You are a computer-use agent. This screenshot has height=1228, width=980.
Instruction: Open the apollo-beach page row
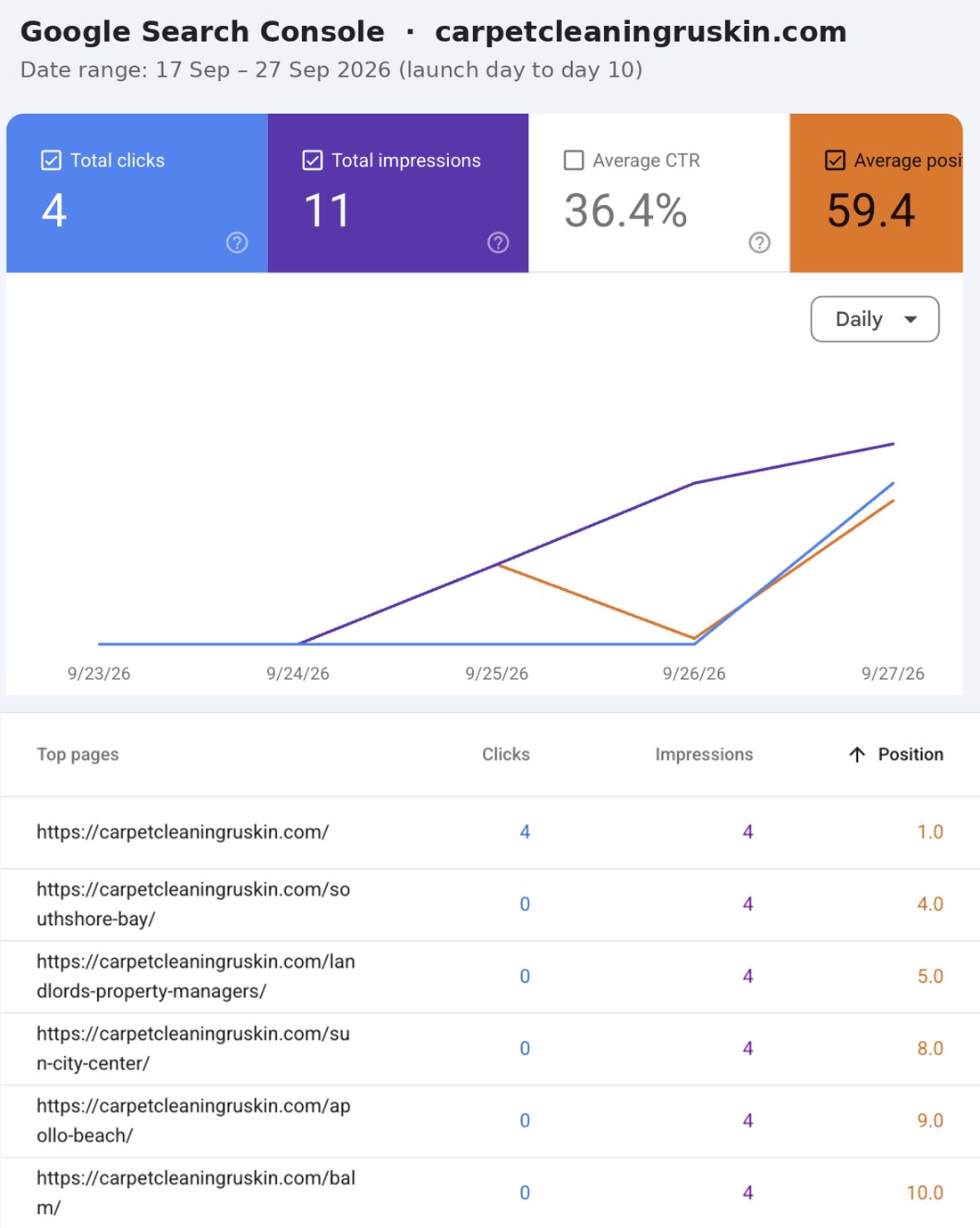point(193,1121)
